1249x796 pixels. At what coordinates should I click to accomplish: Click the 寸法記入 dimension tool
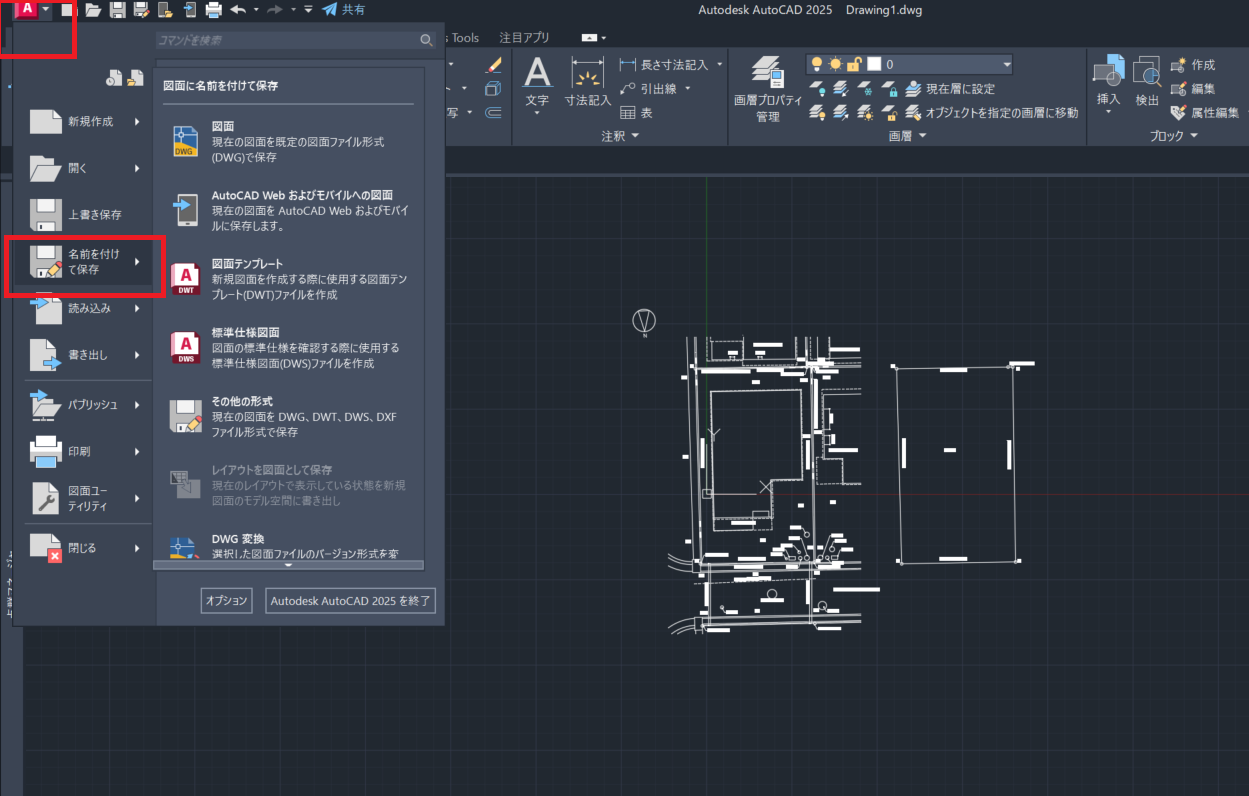click(x=587, y=82)
